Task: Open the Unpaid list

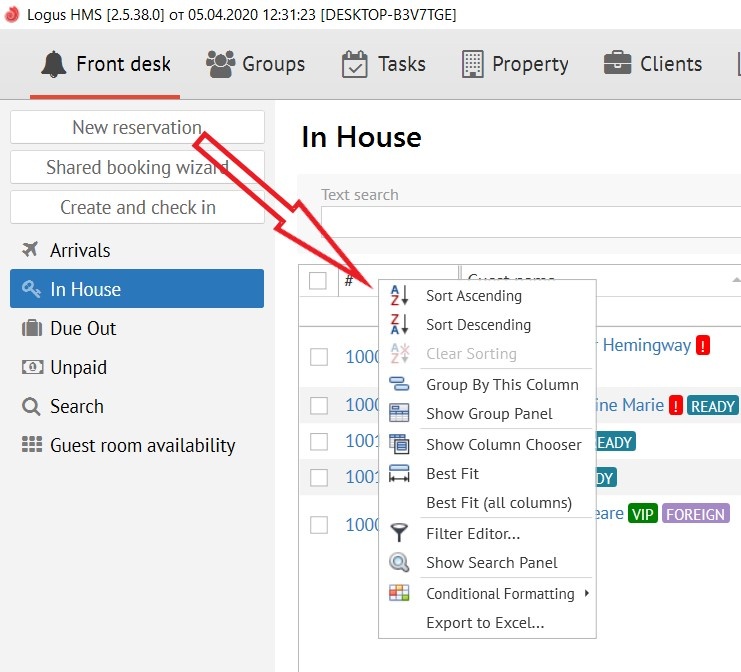Action: 137,367
